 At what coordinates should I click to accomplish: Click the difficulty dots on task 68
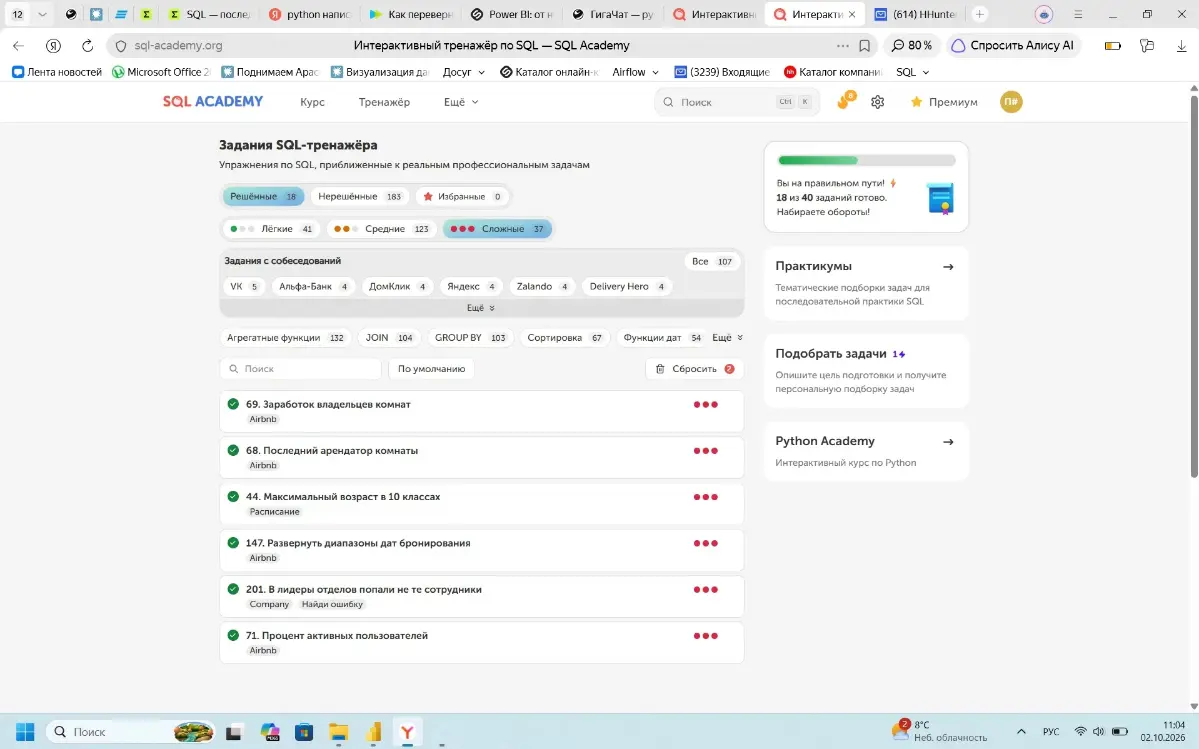tap(705, 451)
